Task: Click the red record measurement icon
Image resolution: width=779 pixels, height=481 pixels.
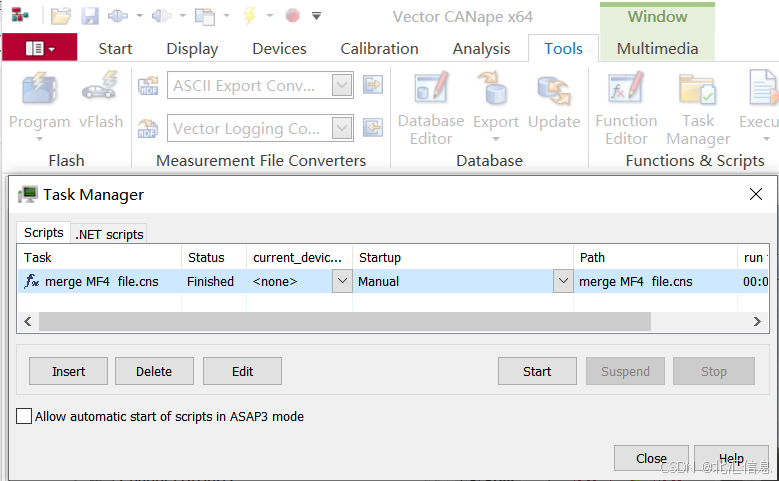Action: [x=293, y=16]
